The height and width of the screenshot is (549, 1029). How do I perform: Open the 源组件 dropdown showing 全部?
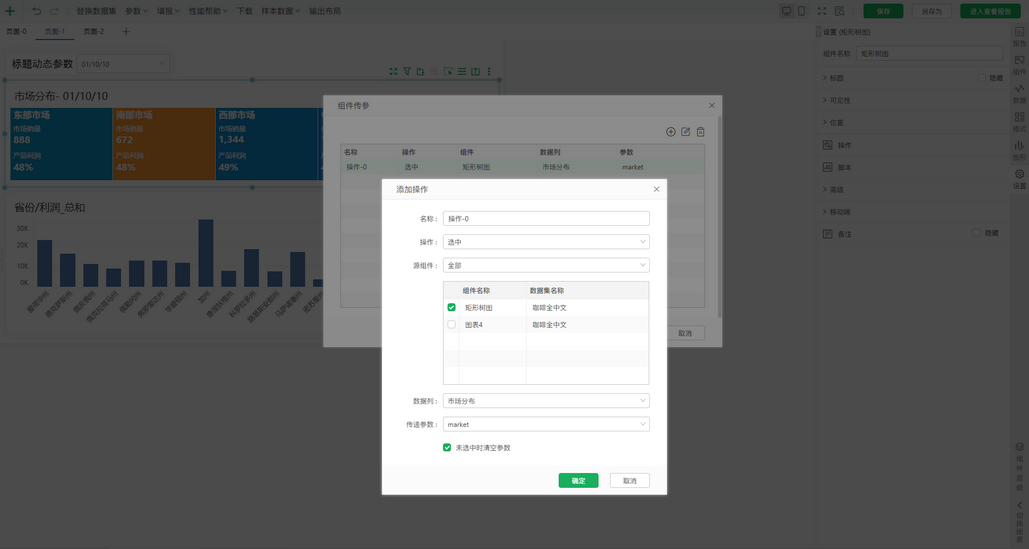546,266
